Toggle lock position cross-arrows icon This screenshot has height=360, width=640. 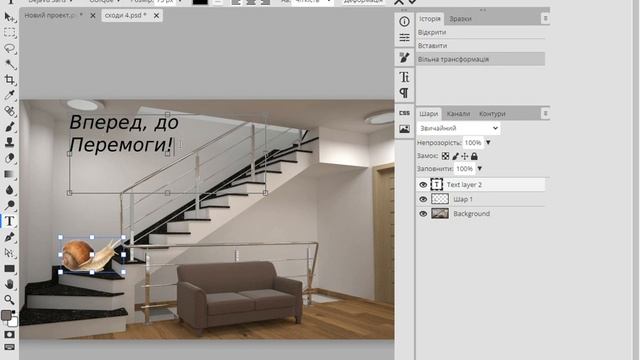(464, 156)
